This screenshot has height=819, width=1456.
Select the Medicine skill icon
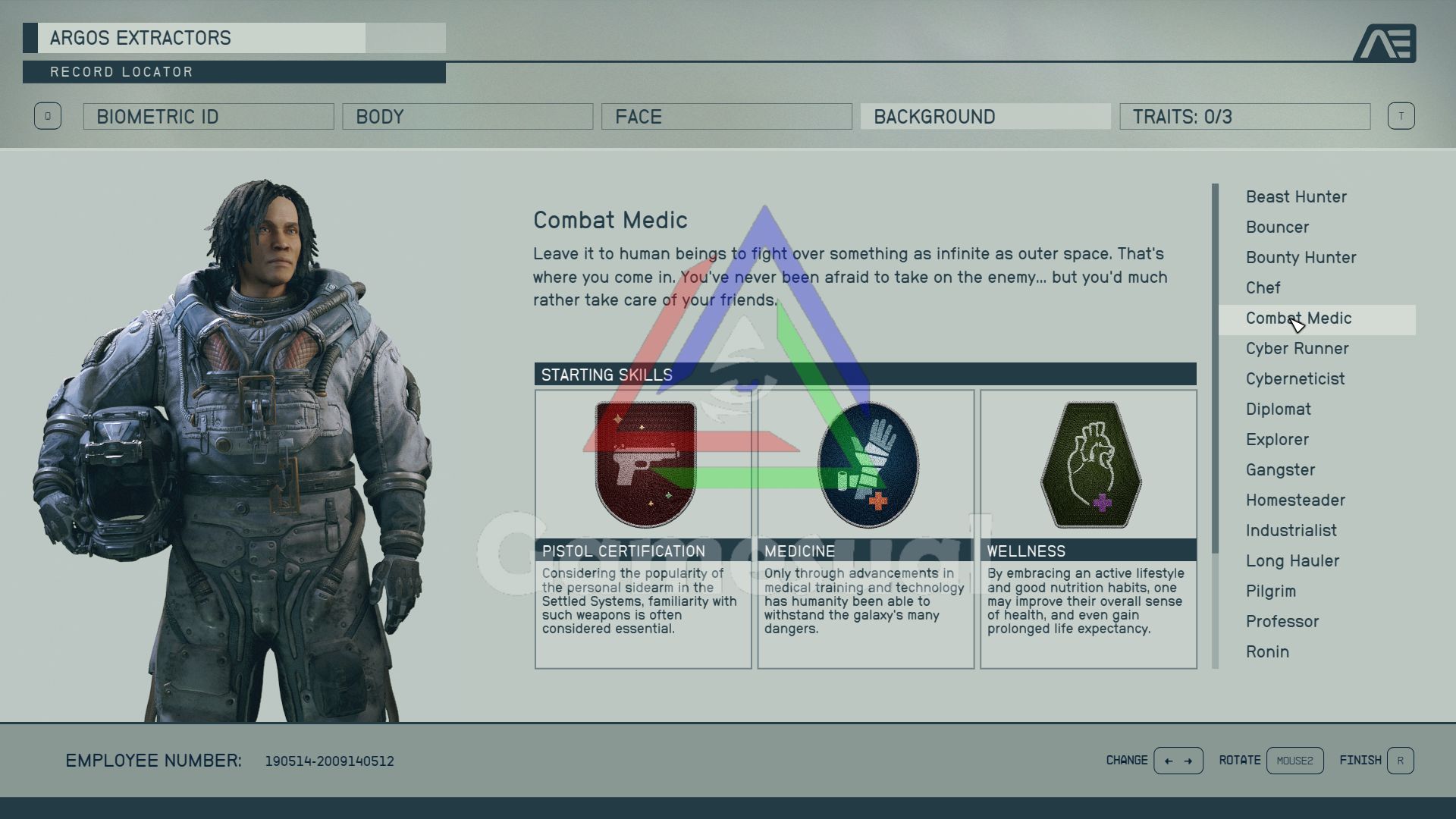[865, 463]
